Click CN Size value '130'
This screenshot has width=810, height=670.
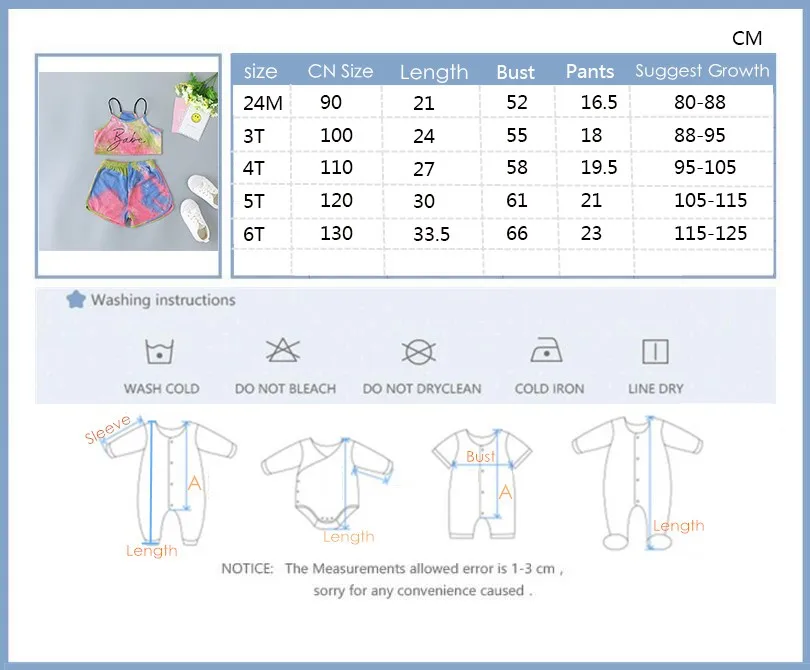(x=336, y=233)
